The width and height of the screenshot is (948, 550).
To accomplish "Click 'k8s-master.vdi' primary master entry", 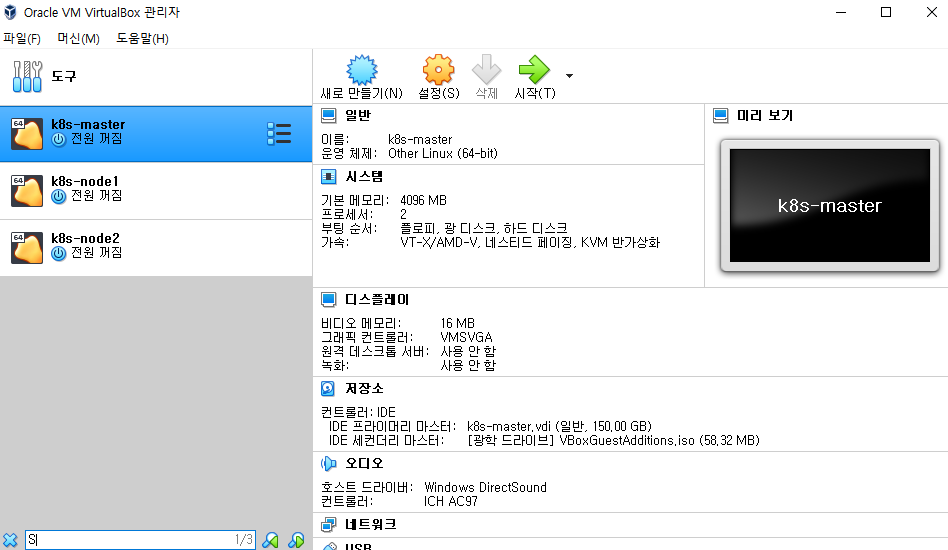I will coord(559,427).
